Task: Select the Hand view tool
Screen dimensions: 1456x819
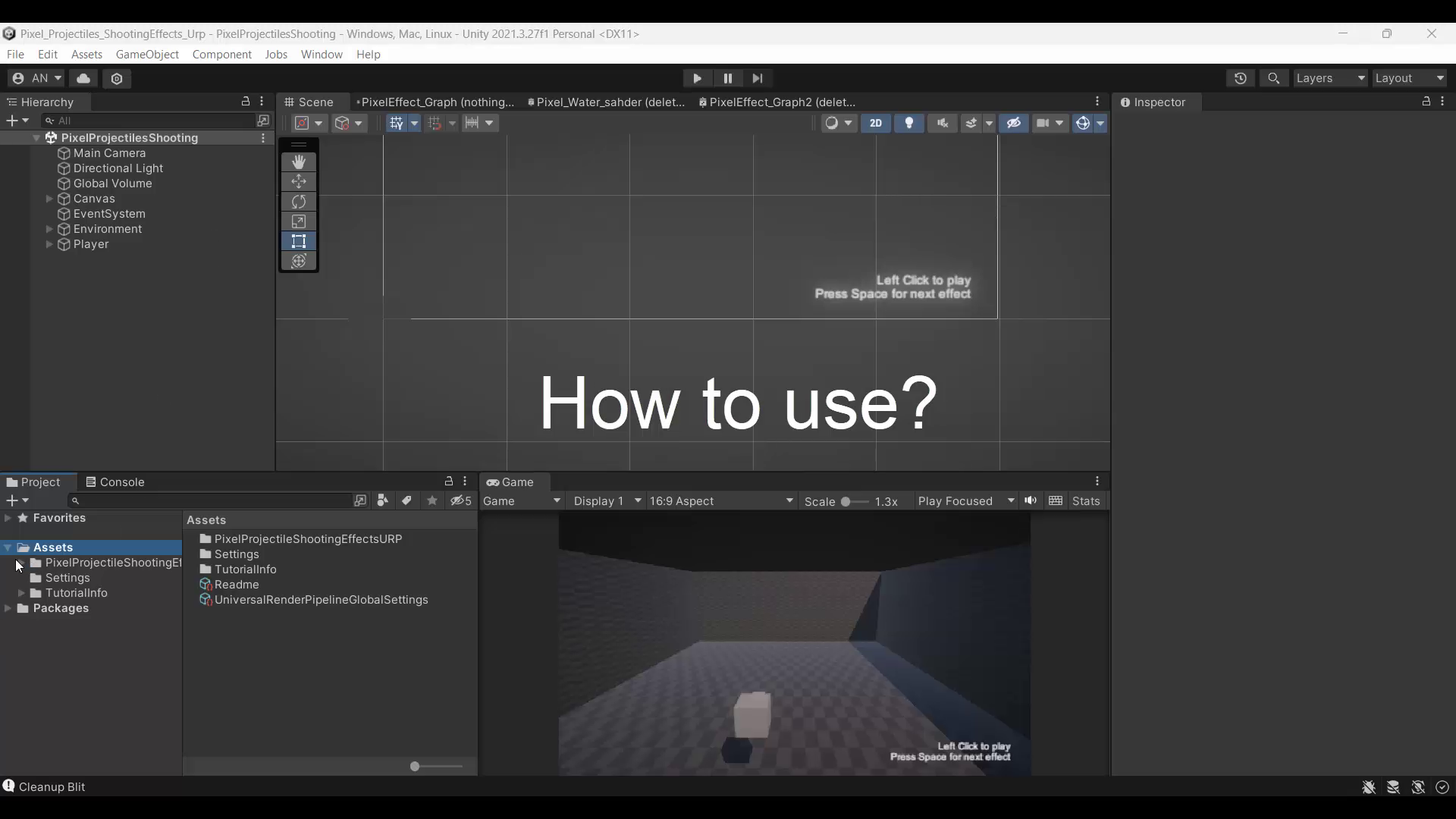Action: [299, 162]
